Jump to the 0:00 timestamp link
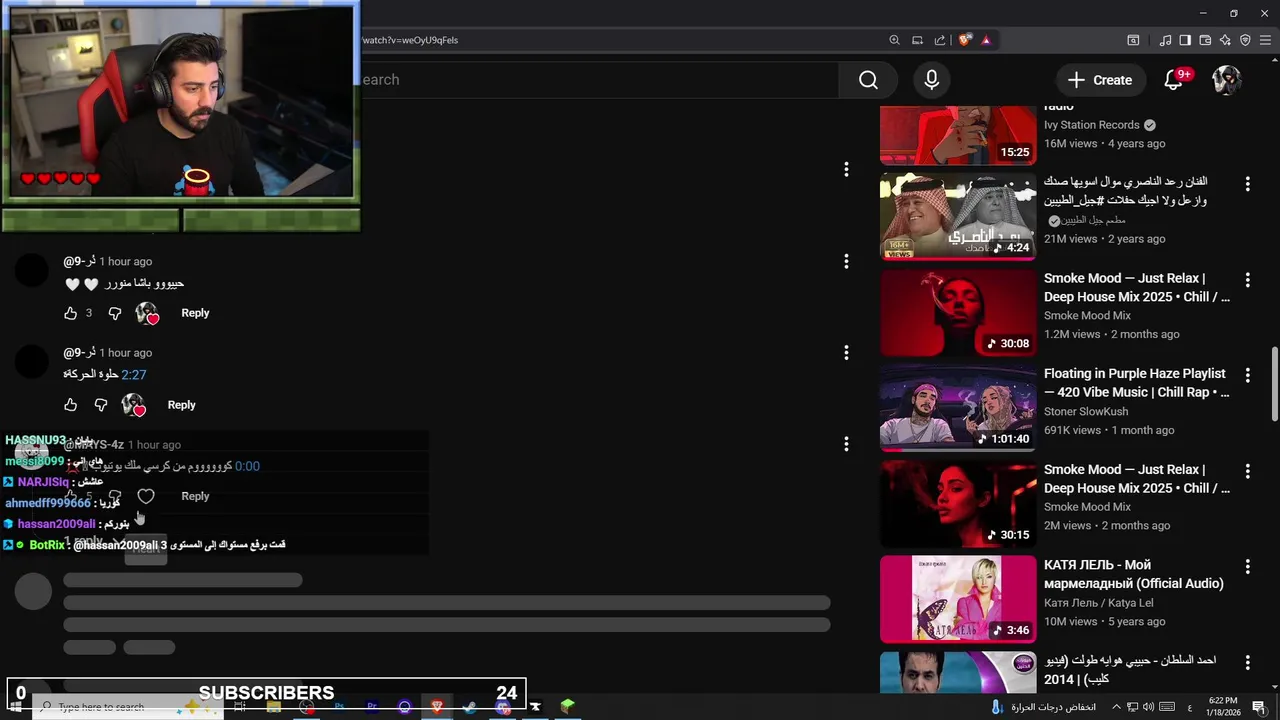This screenshot has height=720, width=1280. coord(247,466)
